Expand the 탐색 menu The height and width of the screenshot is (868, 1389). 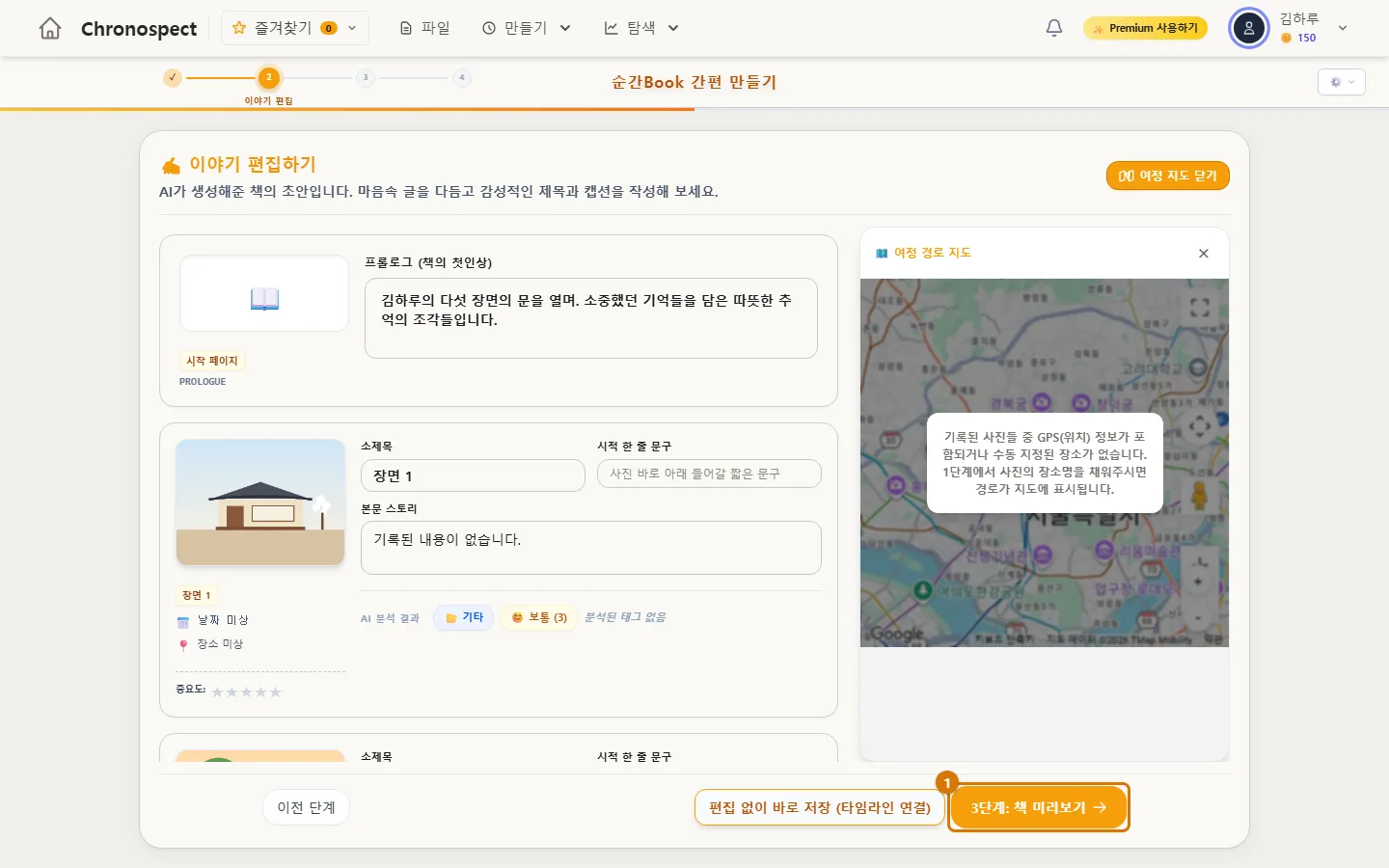[641, 28]
